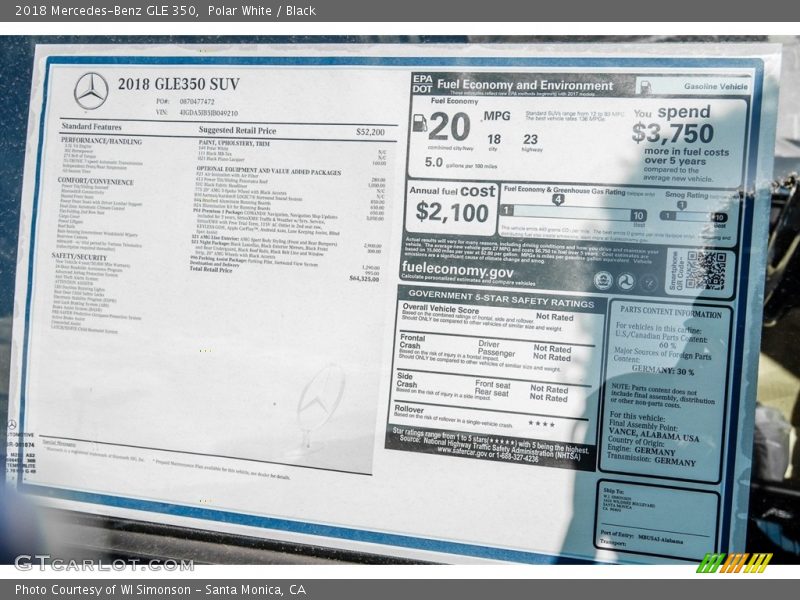Select the "2018 GLE350 SUV" sticker title
Screen dimensions: 800x600
179,84
